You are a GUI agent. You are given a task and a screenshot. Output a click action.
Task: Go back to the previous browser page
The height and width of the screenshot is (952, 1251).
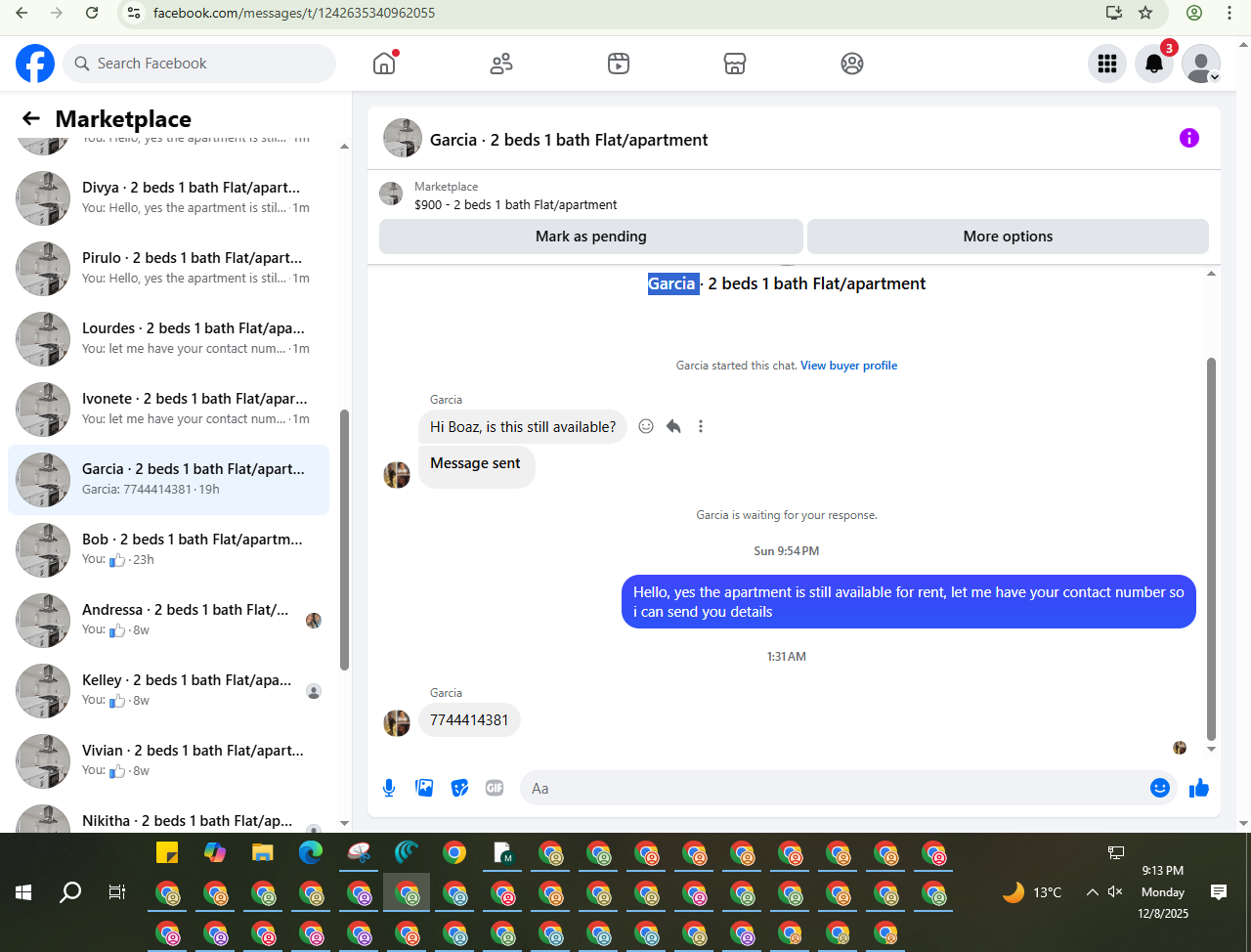click(x=22, y=13)
